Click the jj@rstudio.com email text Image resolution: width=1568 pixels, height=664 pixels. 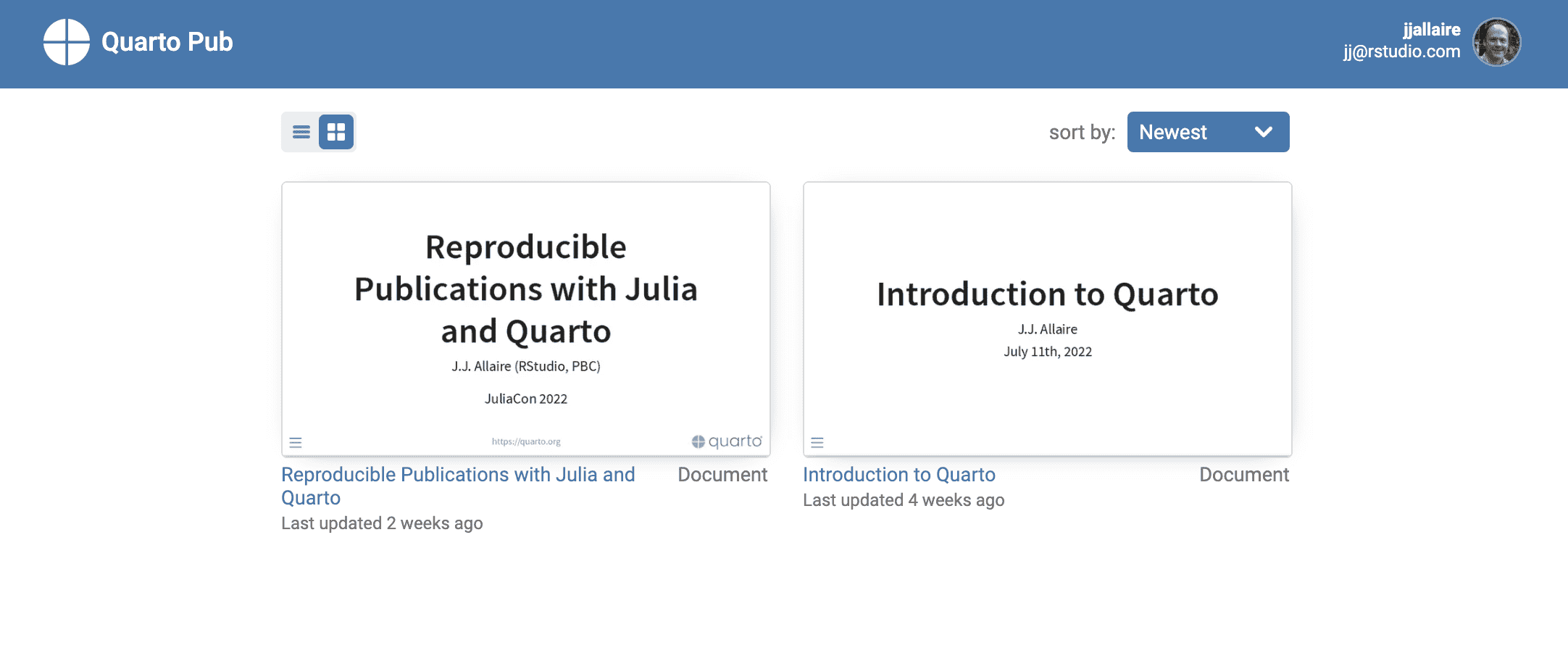(1401, 51)
